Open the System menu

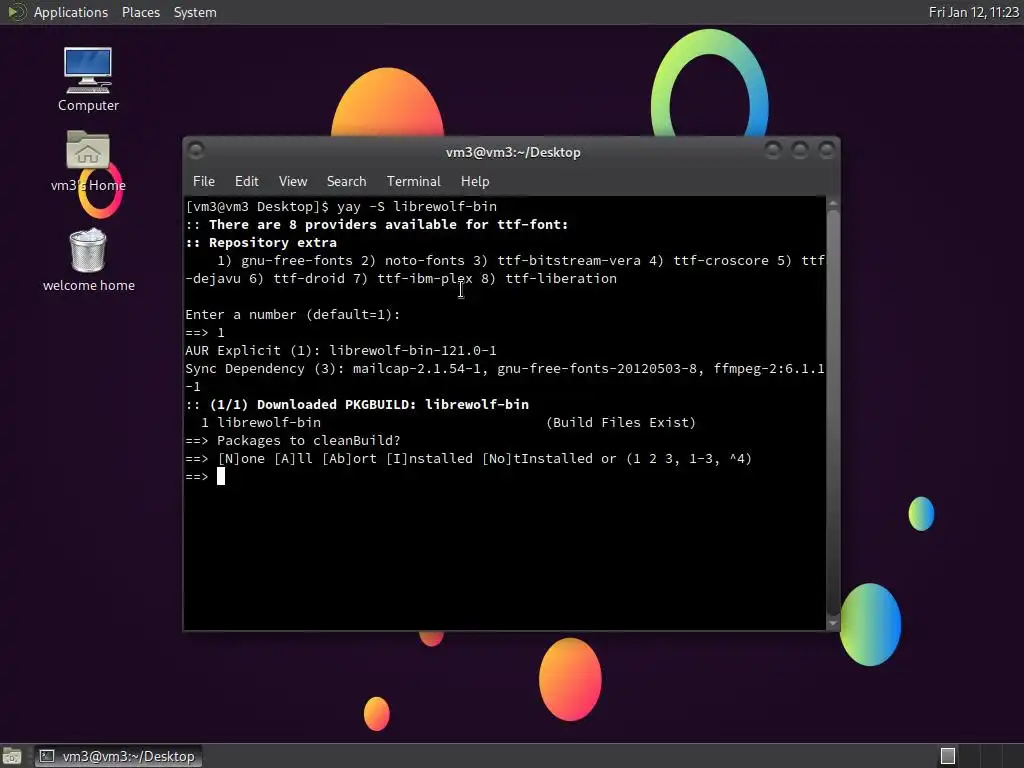coord(195,12)
